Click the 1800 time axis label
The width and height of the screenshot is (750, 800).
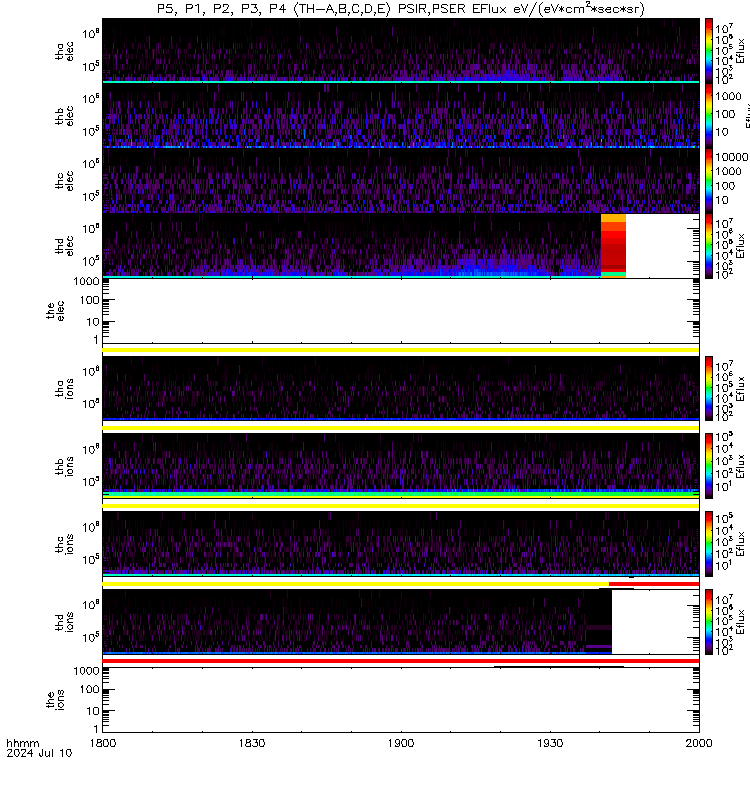click(x=103, y=743)
